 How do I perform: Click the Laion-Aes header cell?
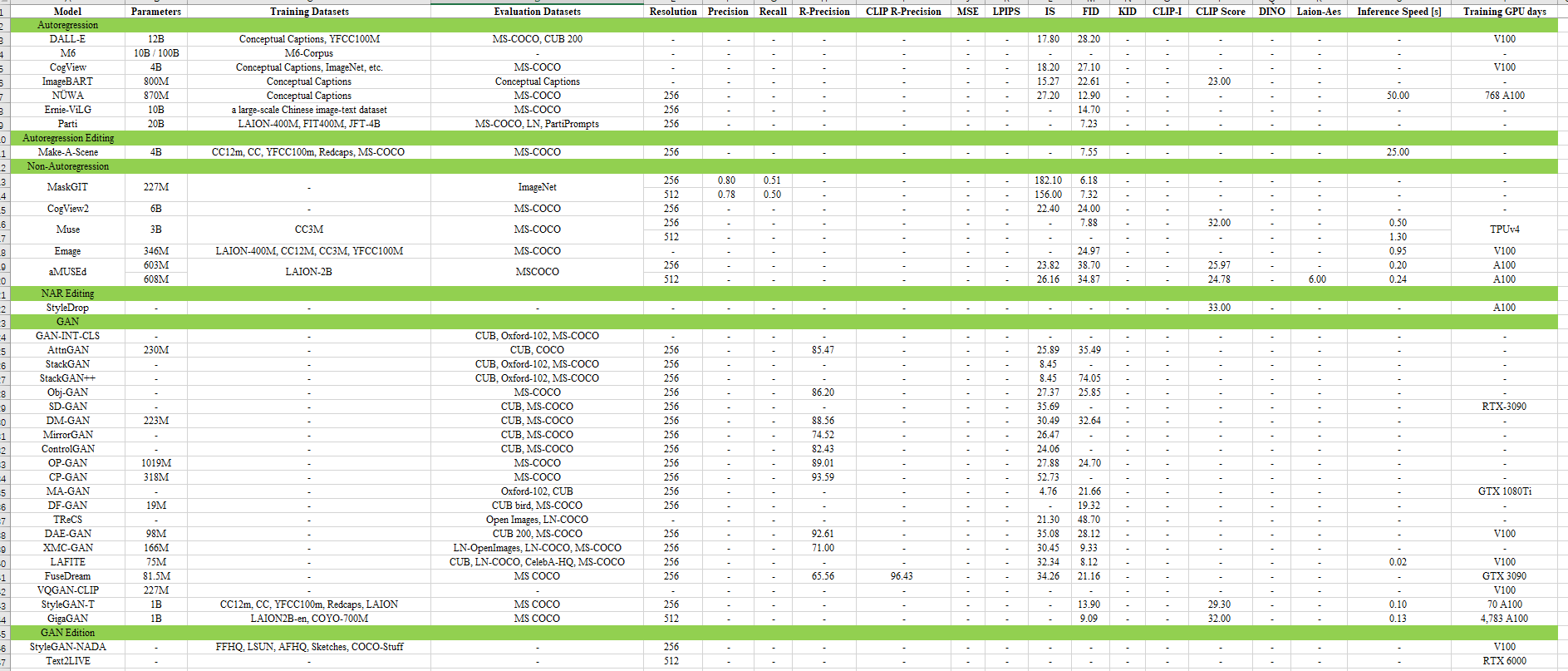coord(1319,12)
